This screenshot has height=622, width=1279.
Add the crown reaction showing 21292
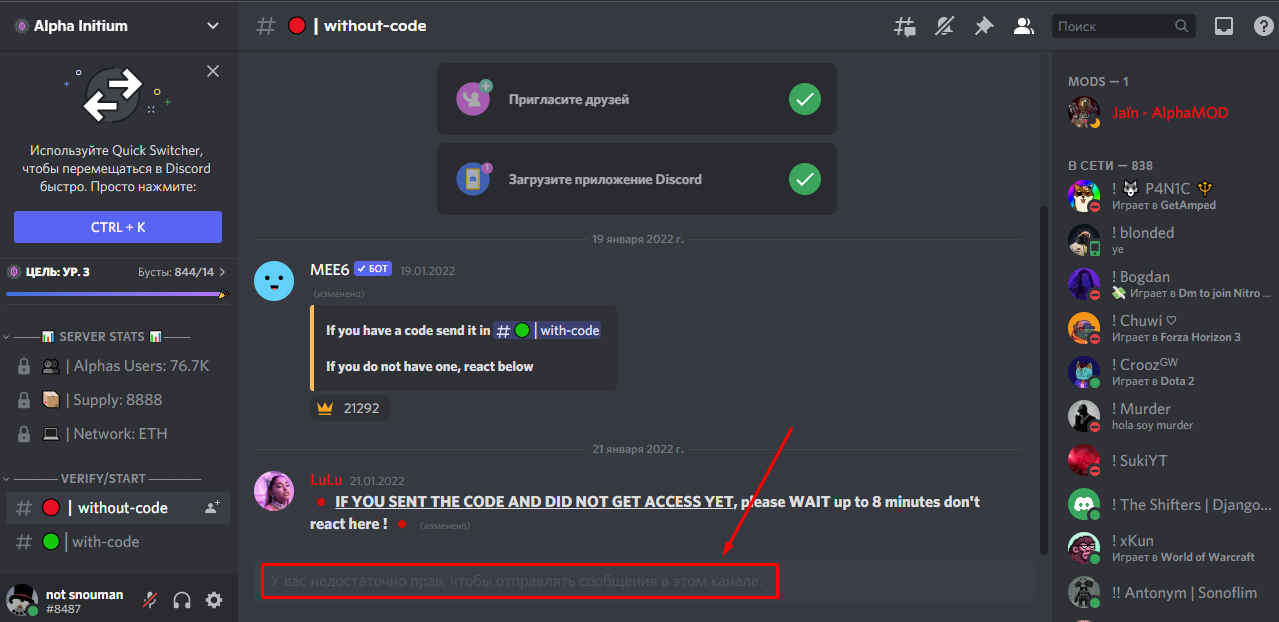coord(350,408)
